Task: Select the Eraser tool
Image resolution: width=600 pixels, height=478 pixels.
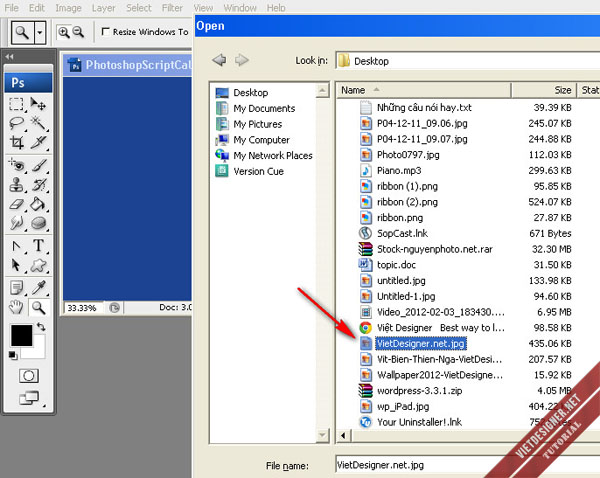Action: click(16, 204)
